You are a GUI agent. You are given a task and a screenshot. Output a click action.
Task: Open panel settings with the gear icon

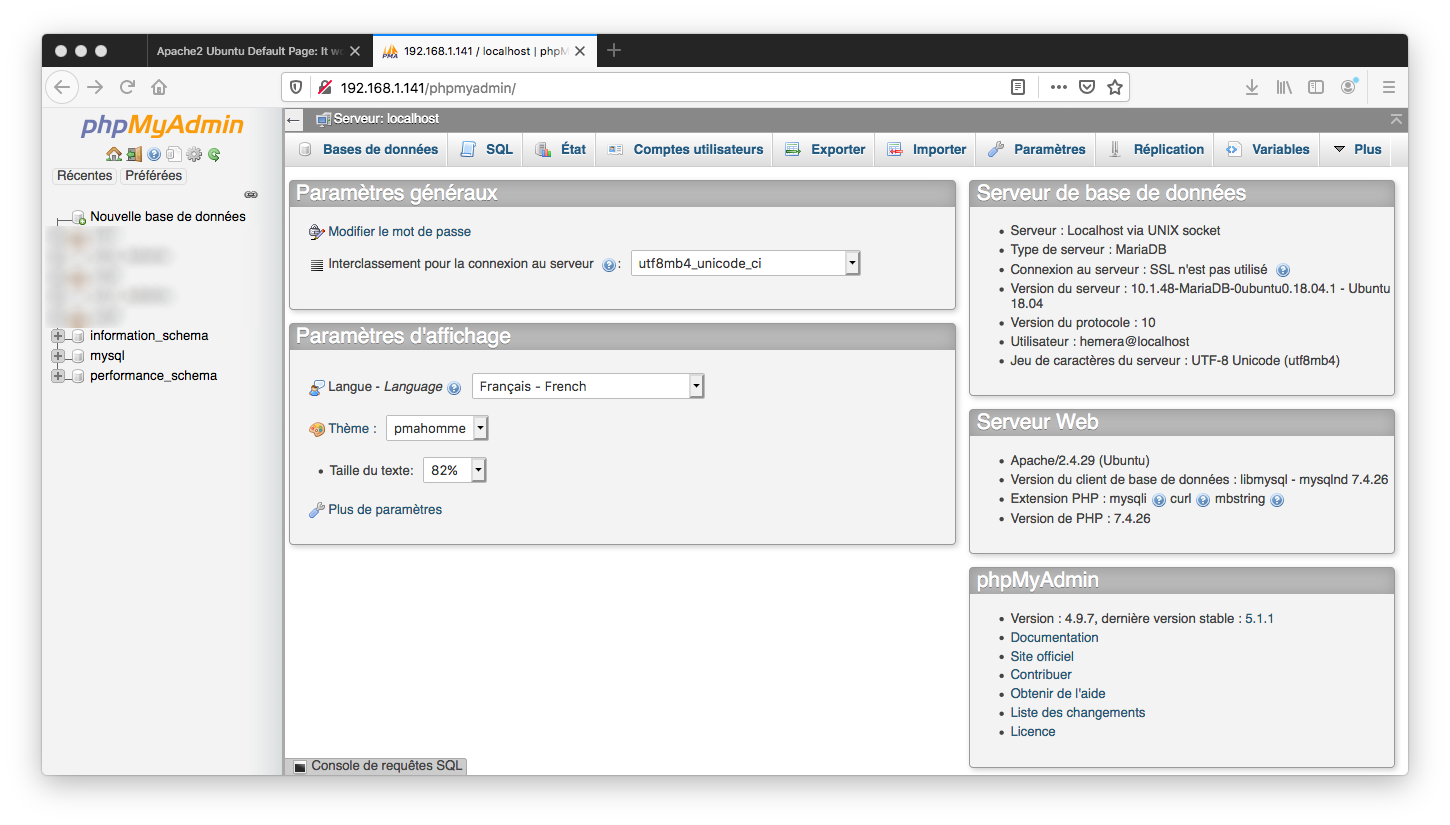pos(193,154)
